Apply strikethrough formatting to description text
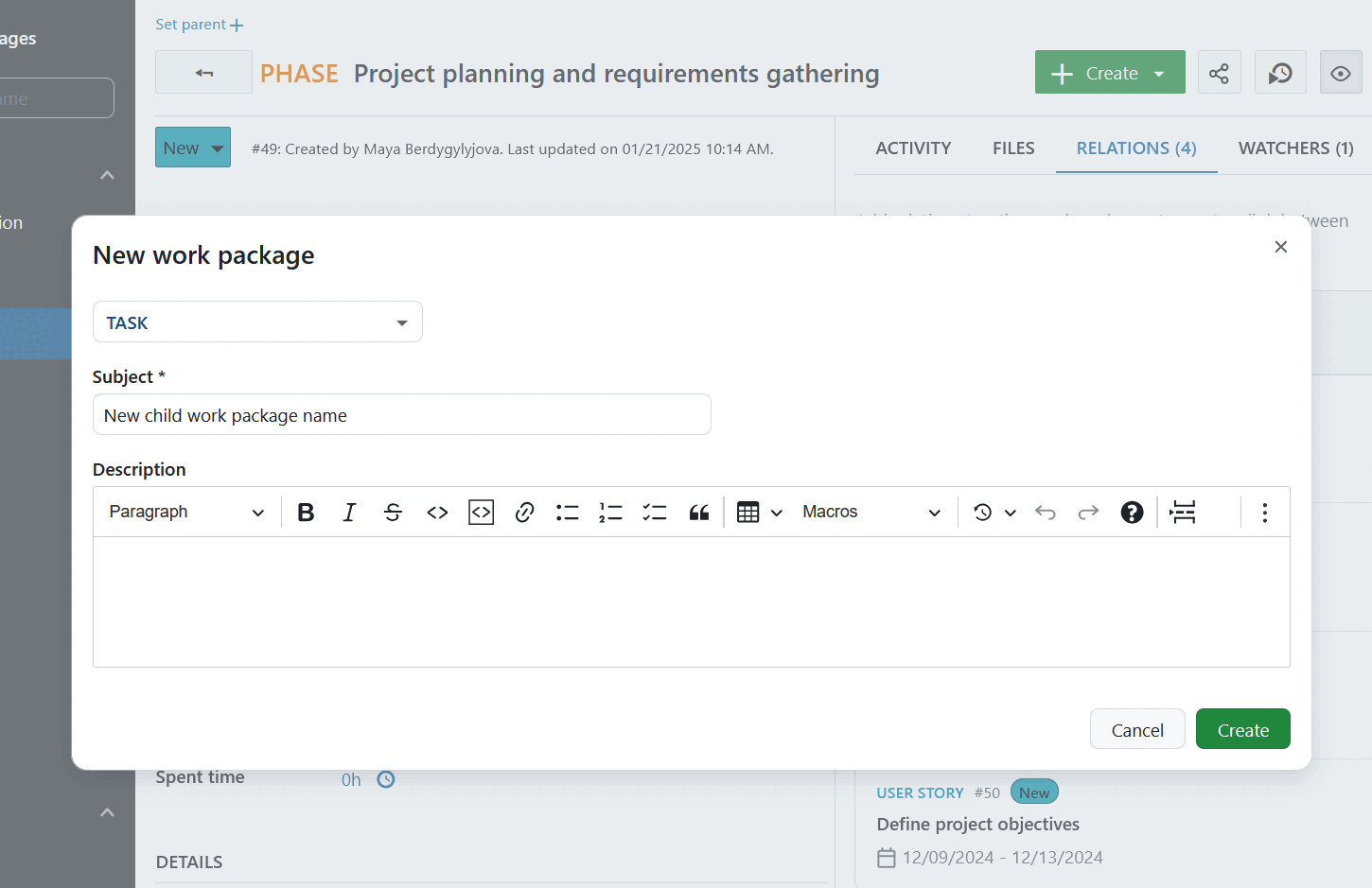 tap(393, 512)
